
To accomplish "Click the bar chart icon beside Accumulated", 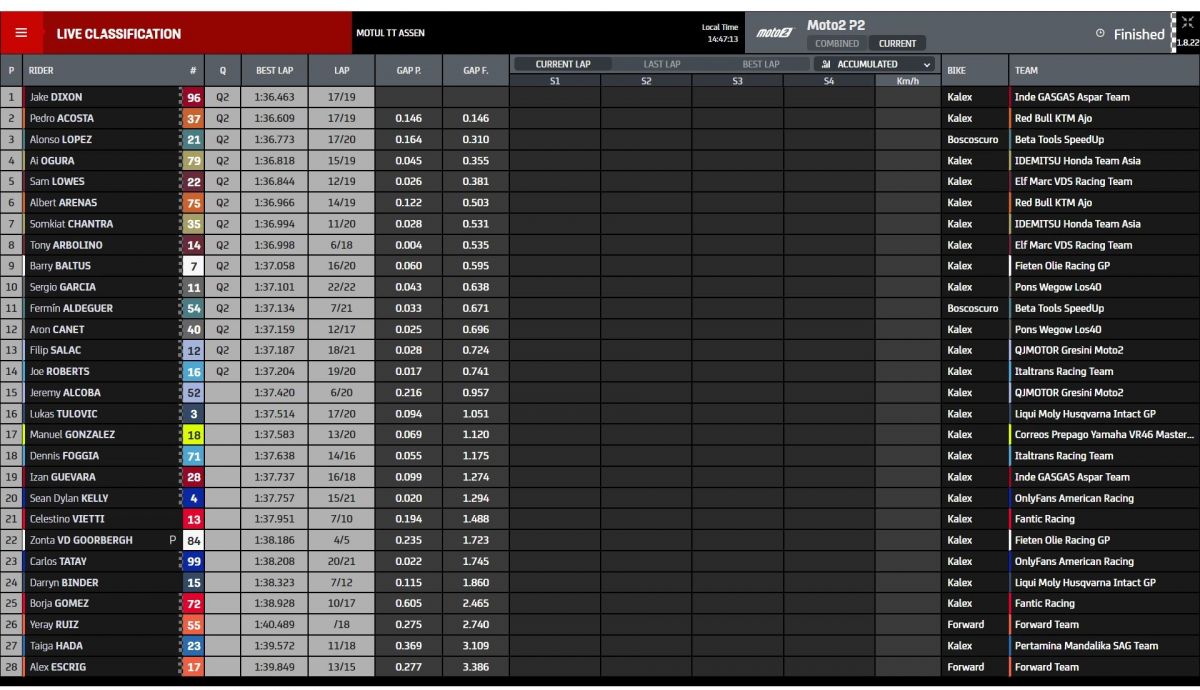I will [826, 64].
